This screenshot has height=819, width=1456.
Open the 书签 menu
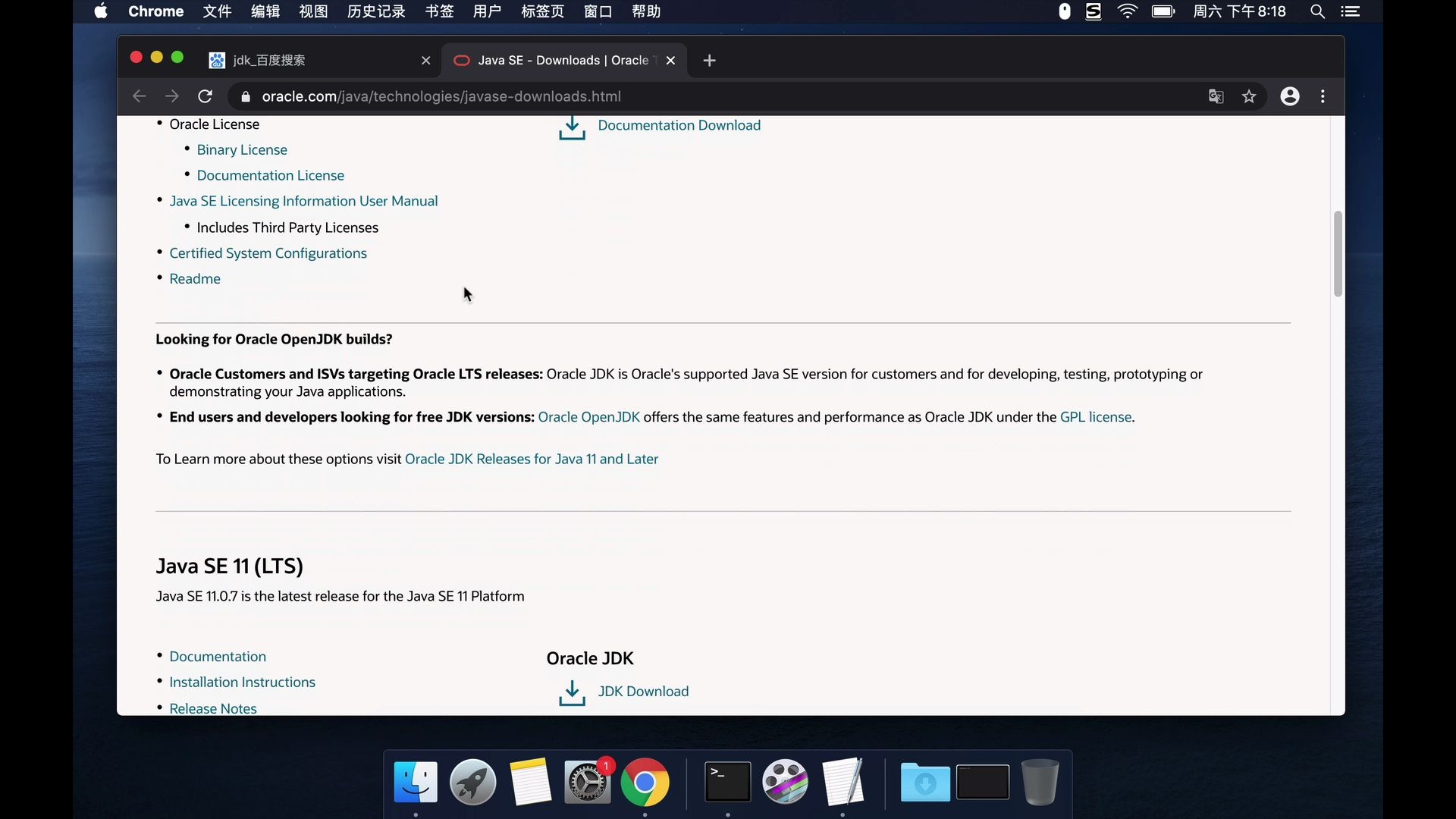[x=439, y=11]
